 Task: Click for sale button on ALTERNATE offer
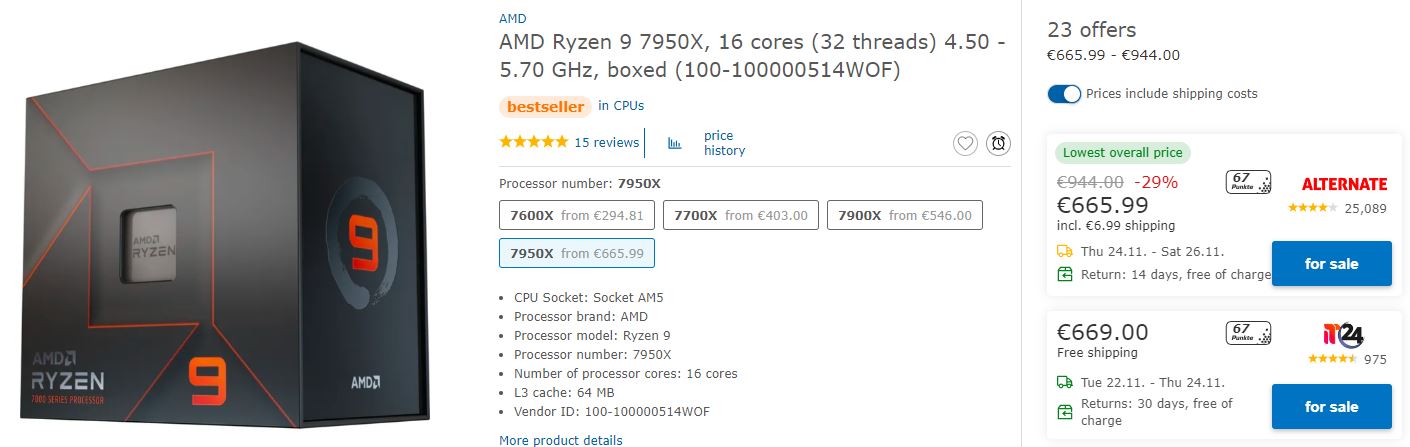pyautogui.click(x=1331, y=264)
